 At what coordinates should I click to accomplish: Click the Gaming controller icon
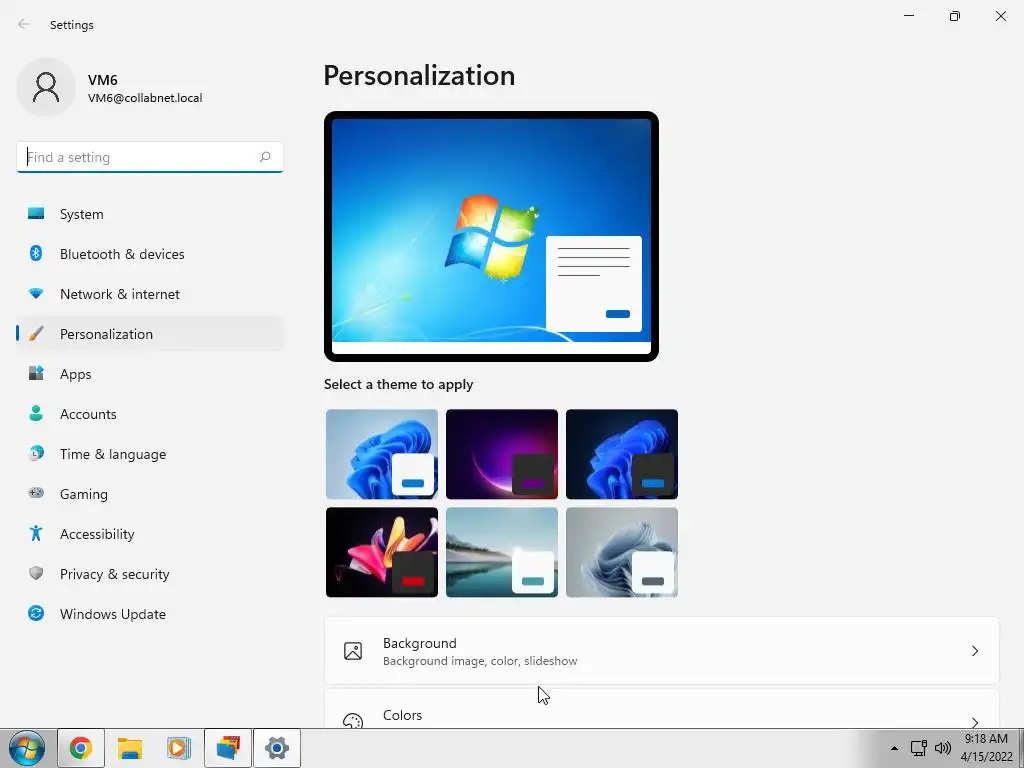tap(36, 493)
